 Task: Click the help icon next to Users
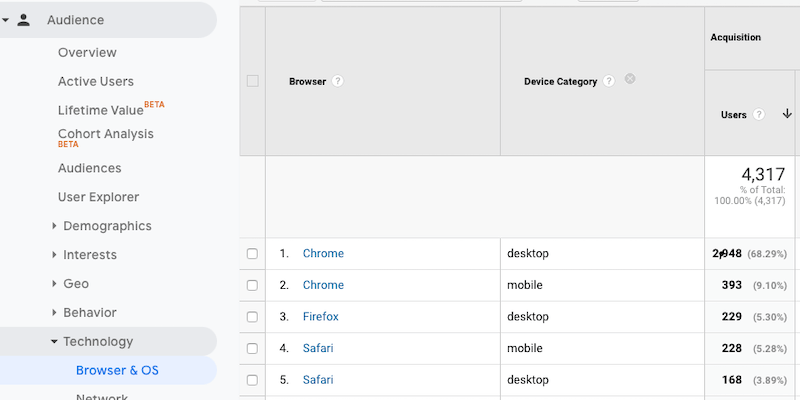(x=759, y=115)
